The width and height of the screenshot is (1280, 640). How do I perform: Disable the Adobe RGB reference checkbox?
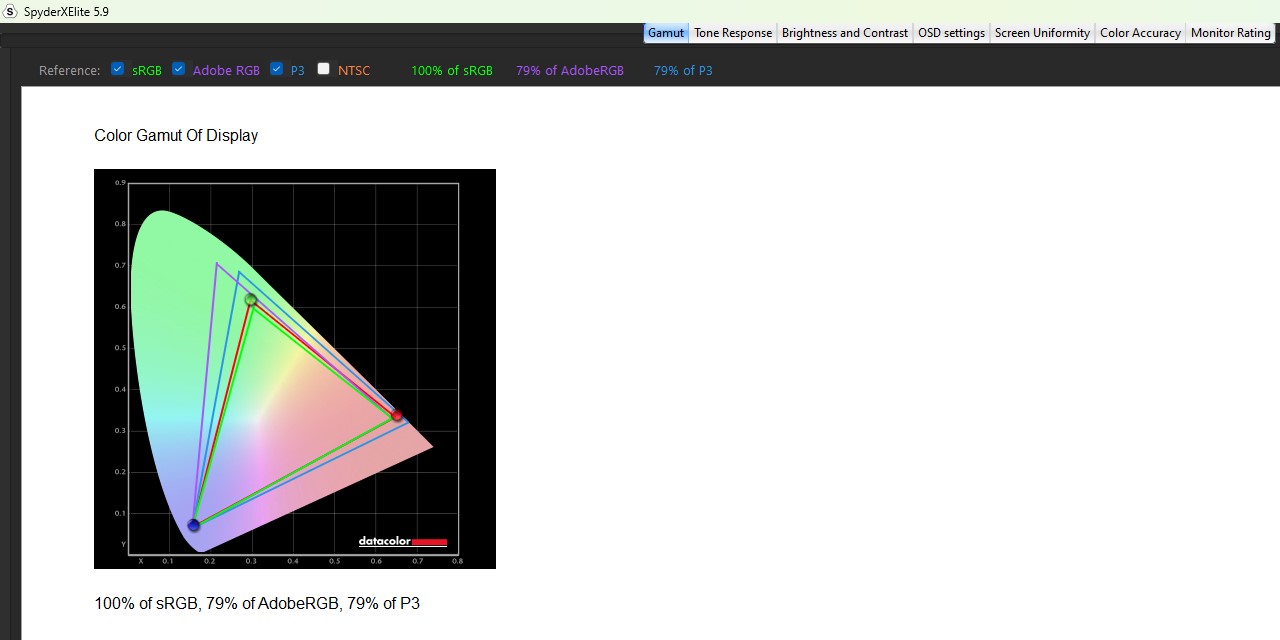tap(179, 69)
